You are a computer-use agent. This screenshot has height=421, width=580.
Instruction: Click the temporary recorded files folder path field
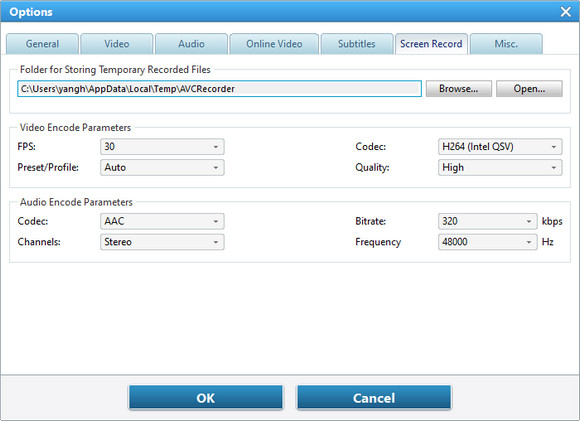(219, 89)
